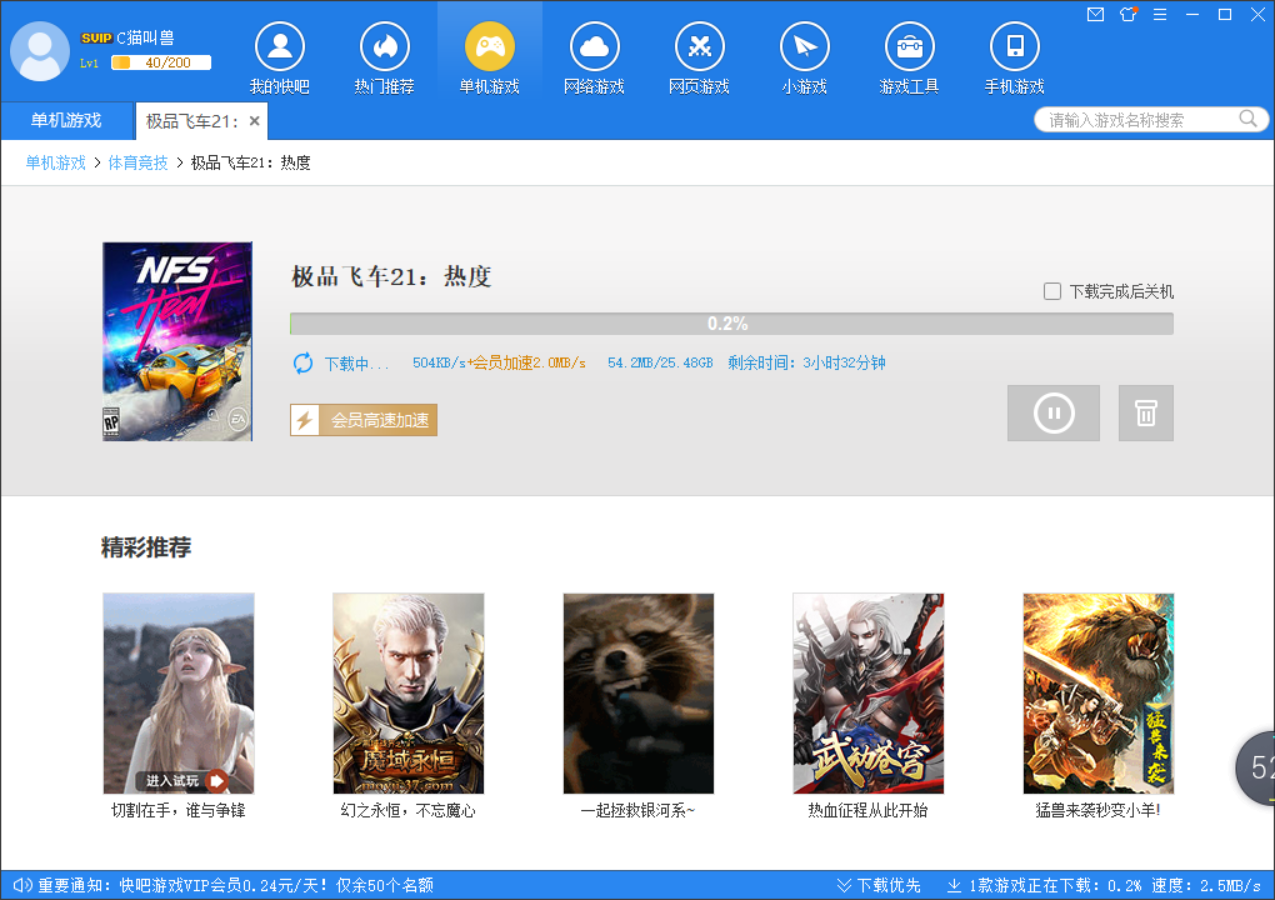
Task: Open the 我的快吧 section
Action: pyautogui.click(x=280, y=55)
